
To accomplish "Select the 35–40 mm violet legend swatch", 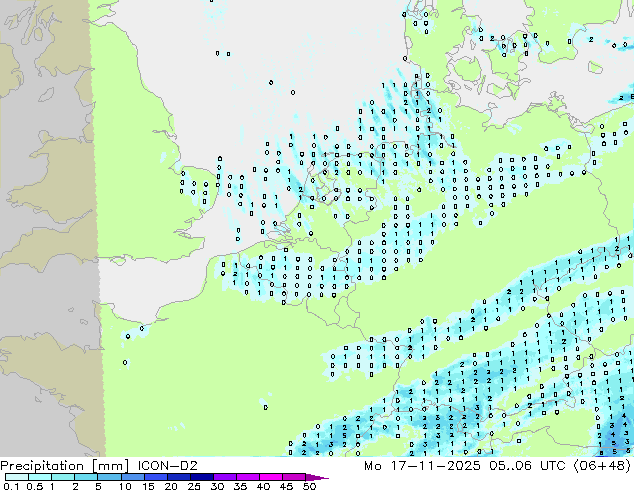I will (248, 477).
